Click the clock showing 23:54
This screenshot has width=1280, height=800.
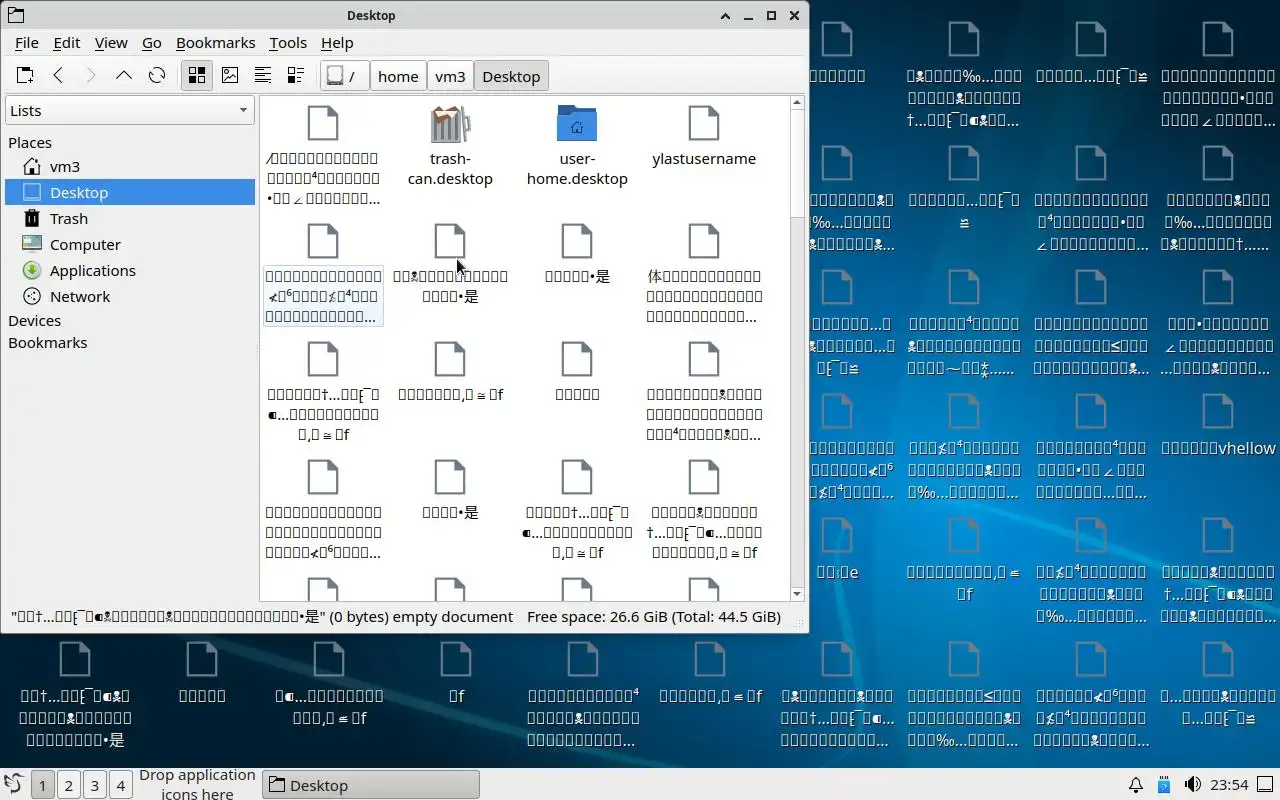1230,785
